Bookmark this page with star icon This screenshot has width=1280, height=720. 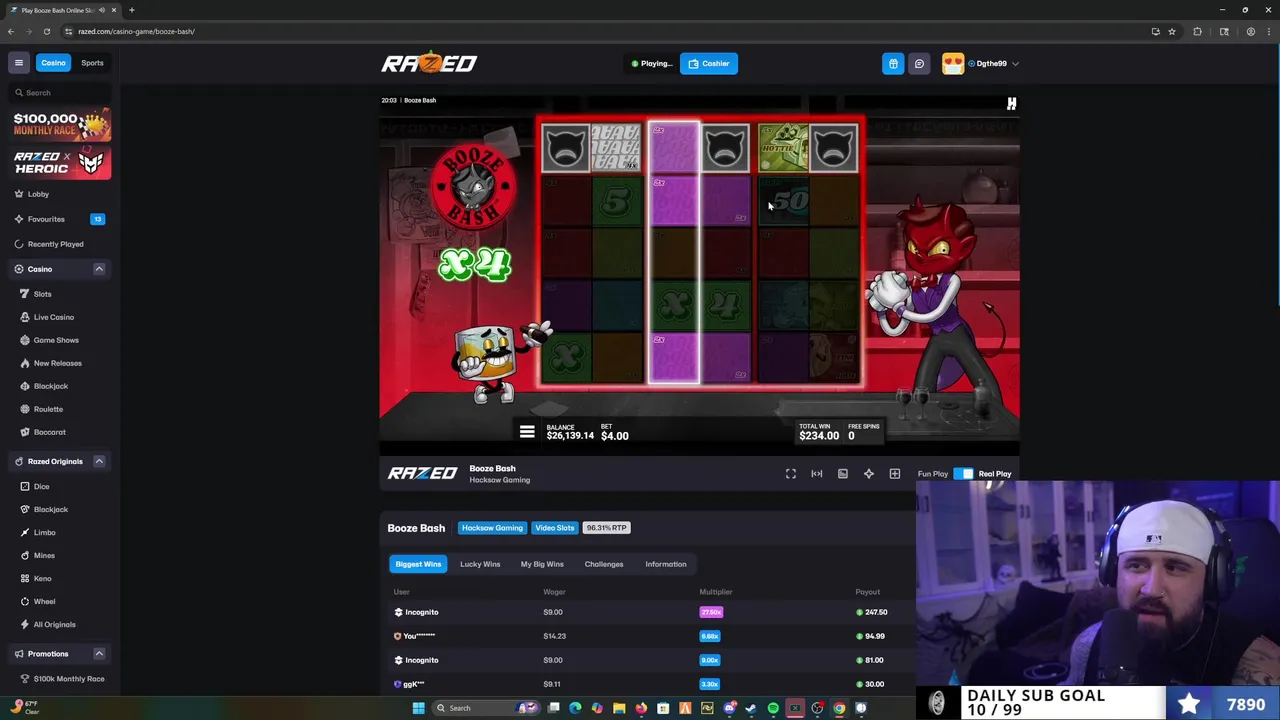pos(1172,31)
